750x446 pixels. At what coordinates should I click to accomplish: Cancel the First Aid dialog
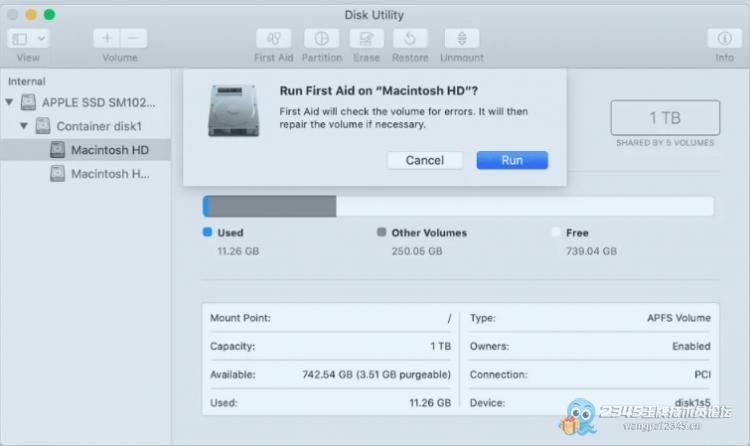(x=424, y=160)
